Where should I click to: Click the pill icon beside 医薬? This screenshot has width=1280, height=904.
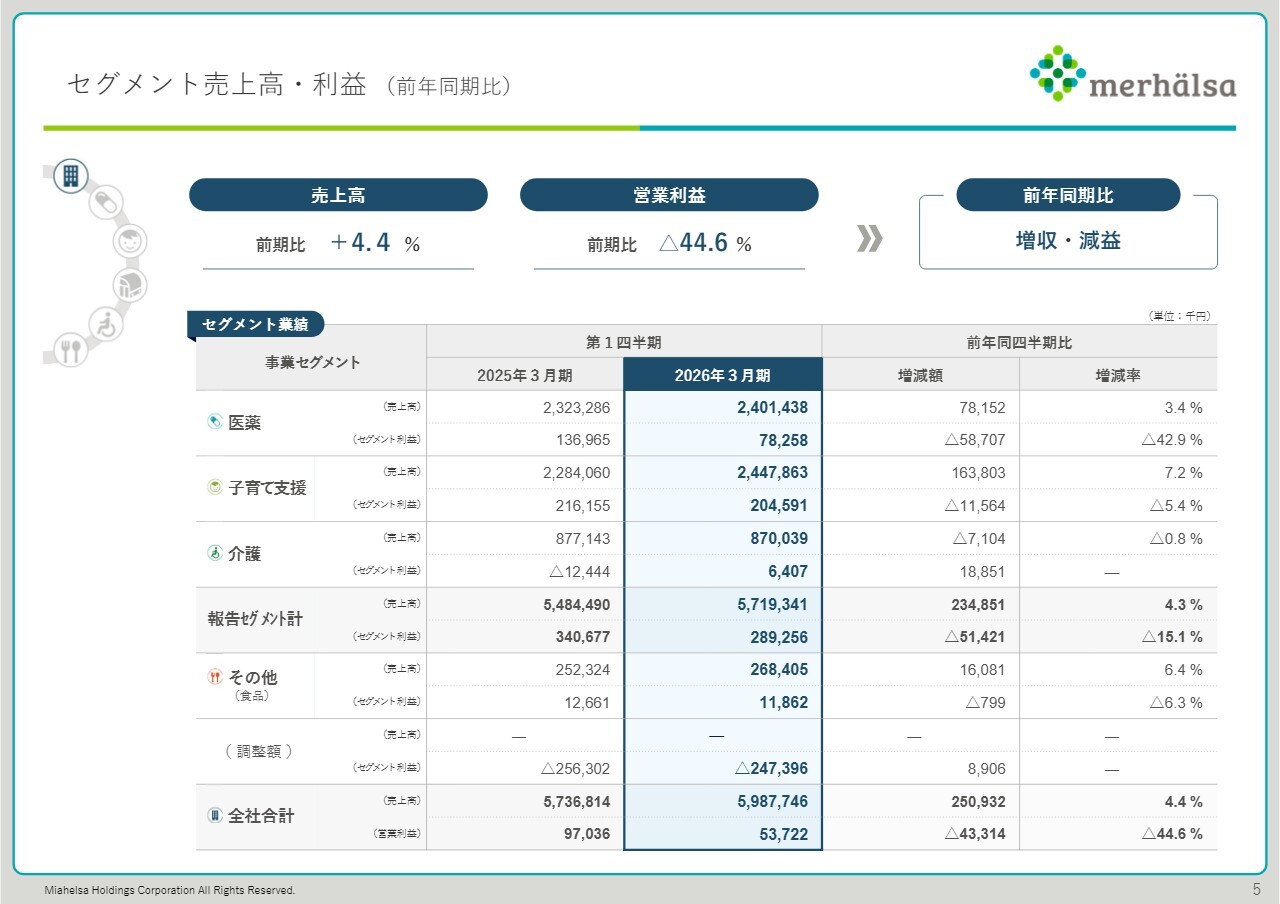[x=214, y=422]
